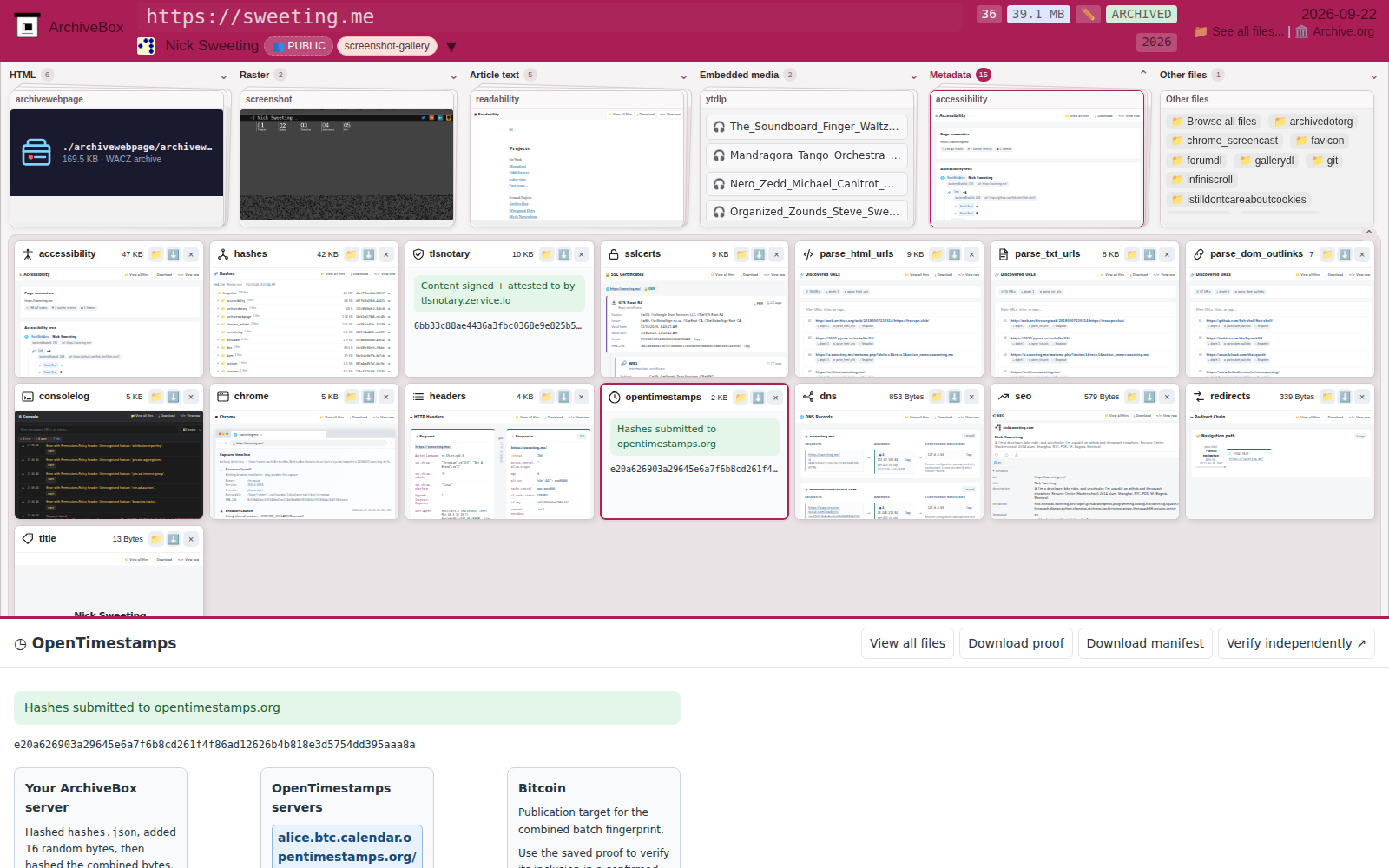Download icon on seo card
Screen dimensions: 1389x868
1149,397
